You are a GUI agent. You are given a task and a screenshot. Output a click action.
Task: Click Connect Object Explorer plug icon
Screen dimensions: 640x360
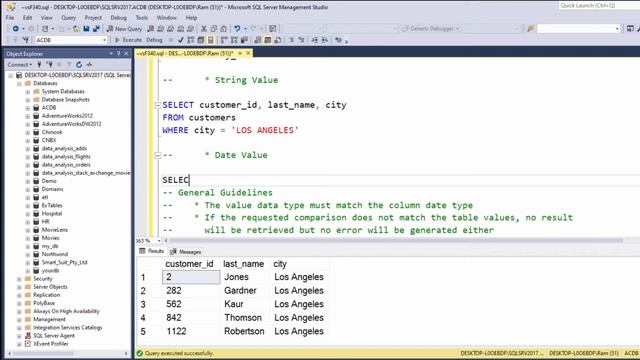(x=39, y=64)
